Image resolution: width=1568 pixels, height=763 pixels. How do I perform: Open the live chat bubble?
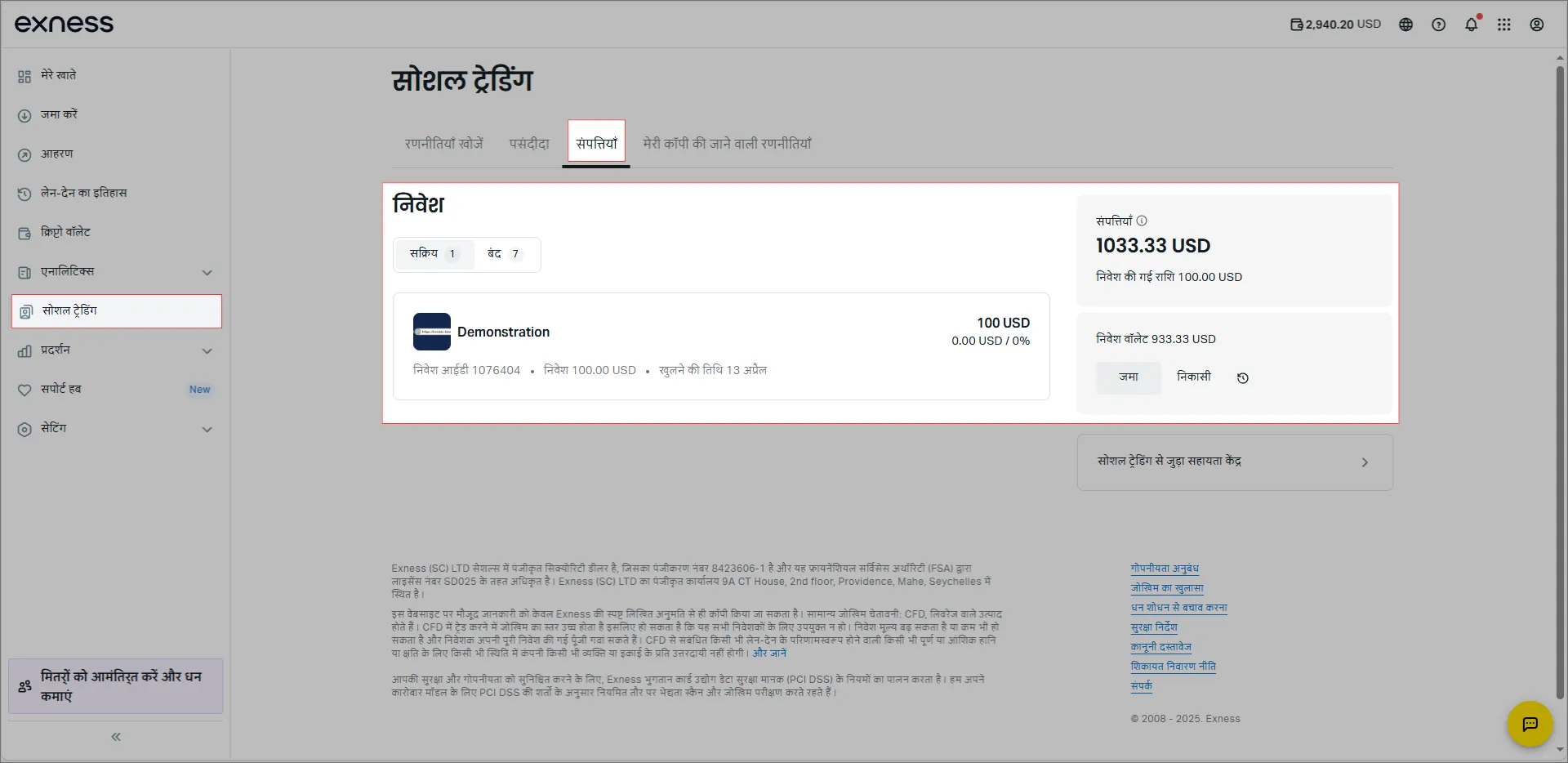click(1530, 724)
